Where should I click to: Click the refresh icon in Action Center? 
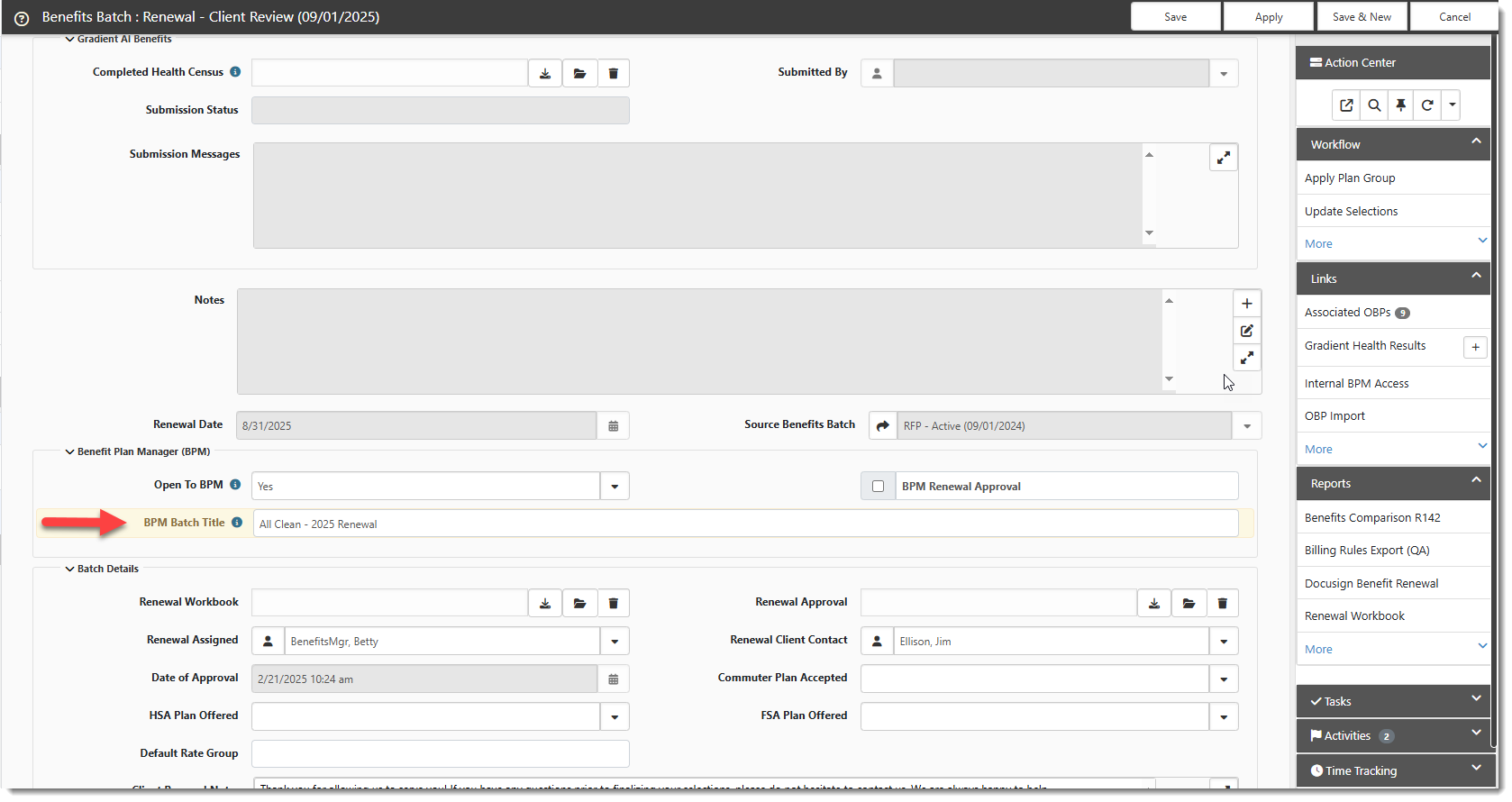coord(1427,105)
